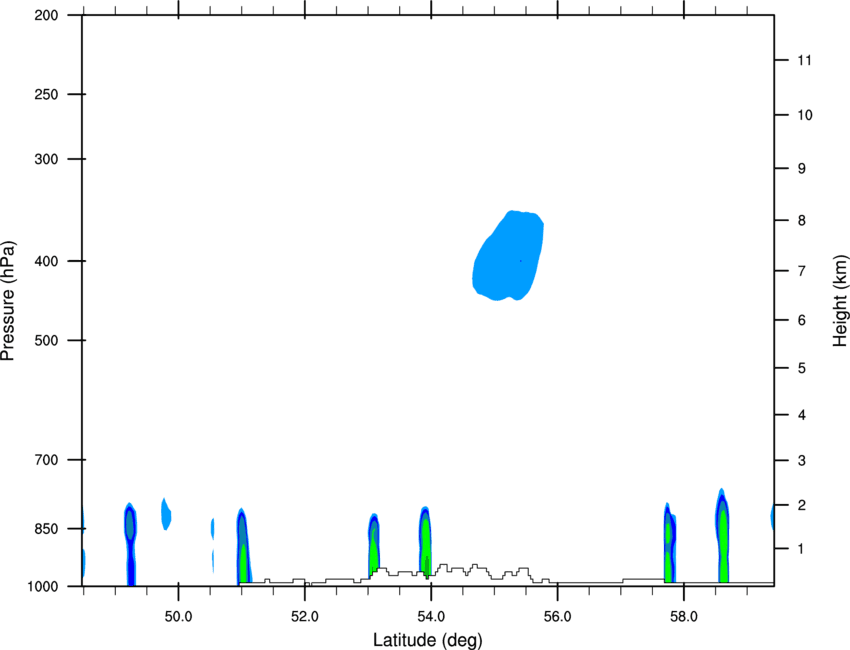Viewport: 850px width, 650px height.
Task: Click the "Pressure (hPa)" axis title
Action: 8,301
